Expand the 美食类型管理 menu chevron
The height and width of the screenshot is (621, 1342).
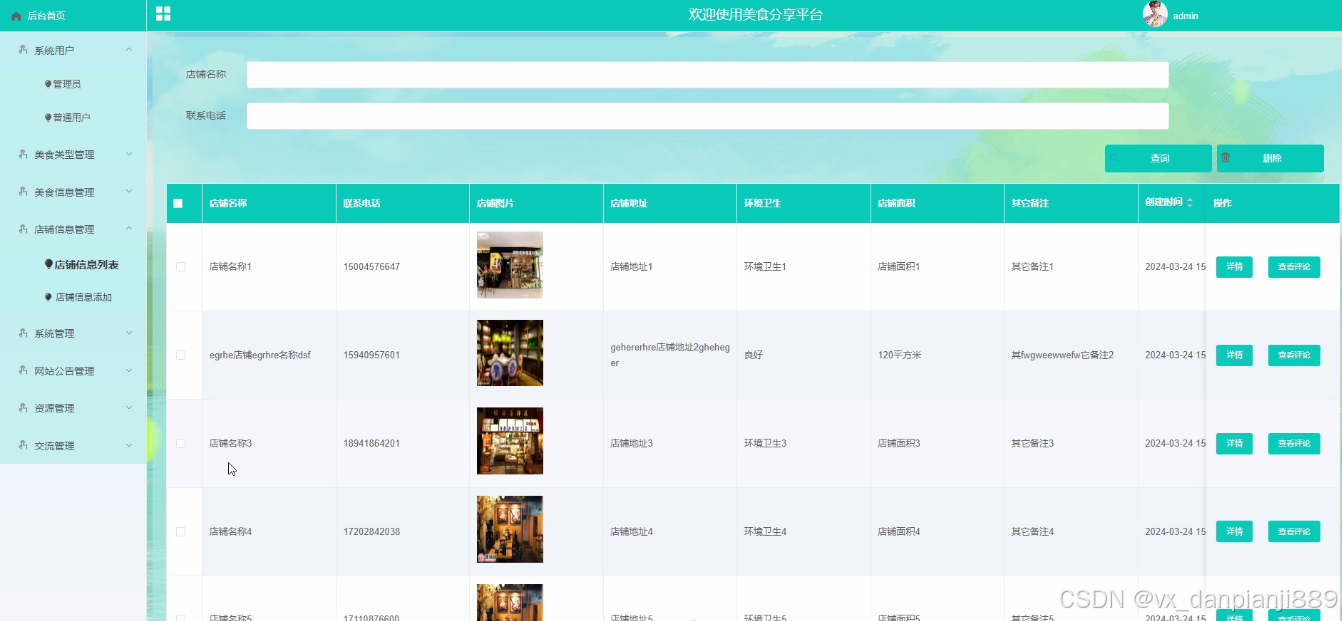click(x=129, y=154)
